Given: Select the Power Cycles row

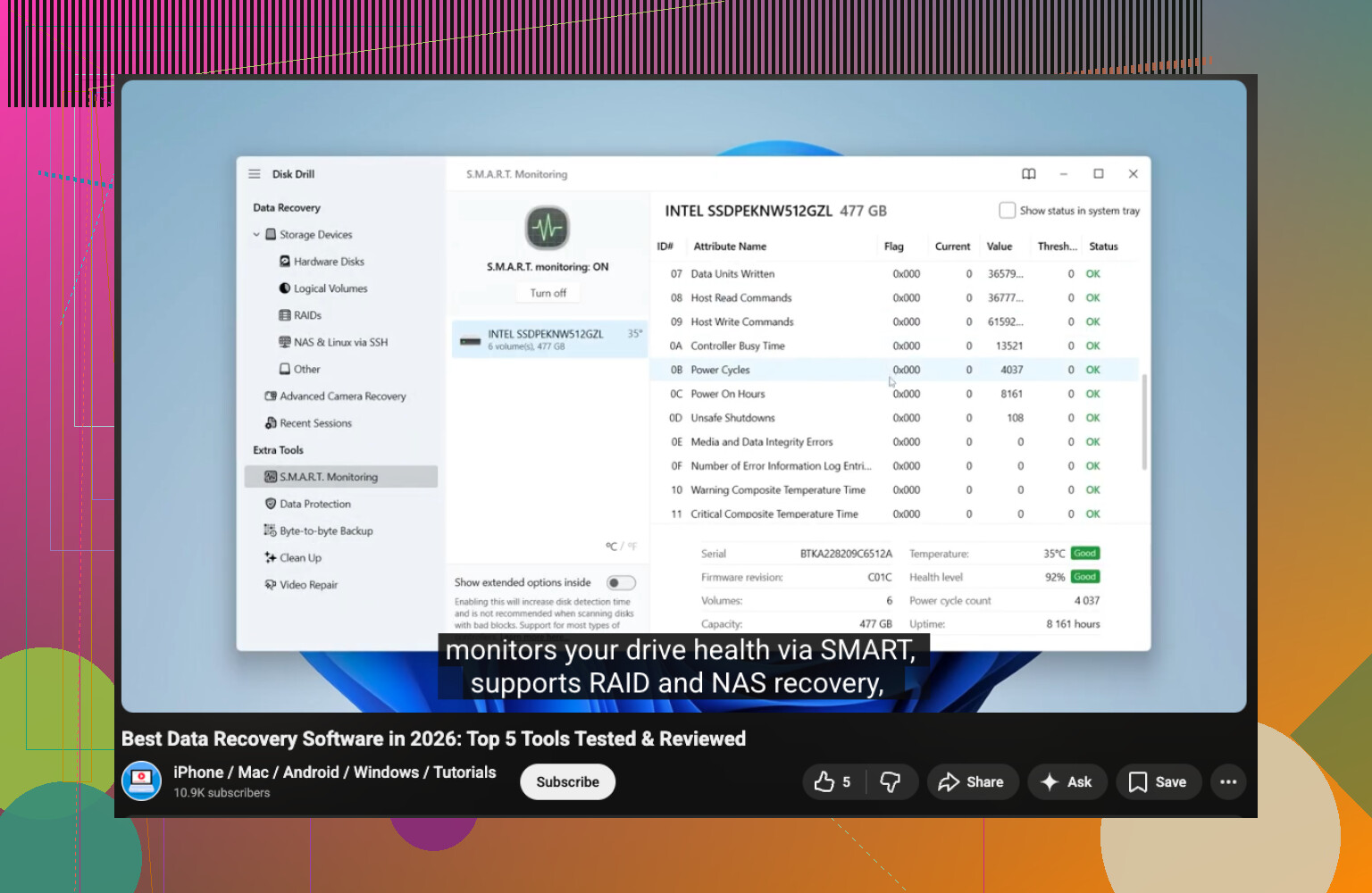Looking at the screenshot, I should pyautogui.click(x=896, y=370).
